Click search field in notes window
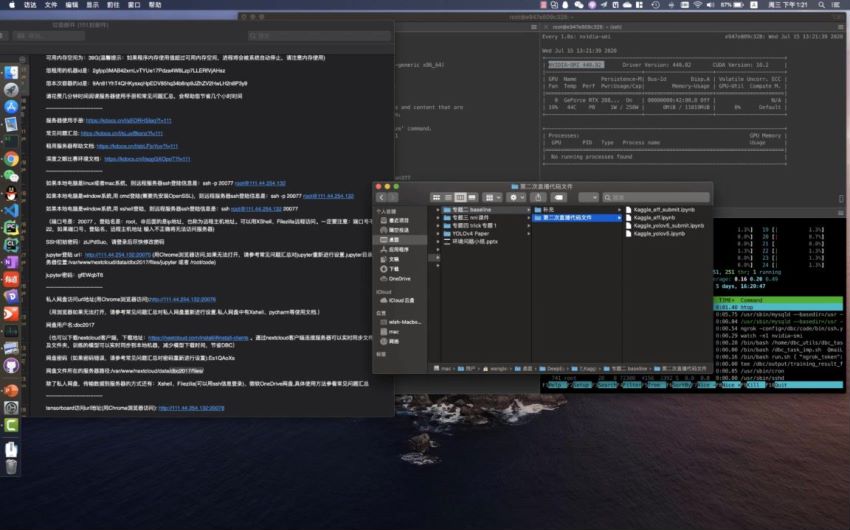This screenshot has height=530, width=850. (x=319, y=36)
